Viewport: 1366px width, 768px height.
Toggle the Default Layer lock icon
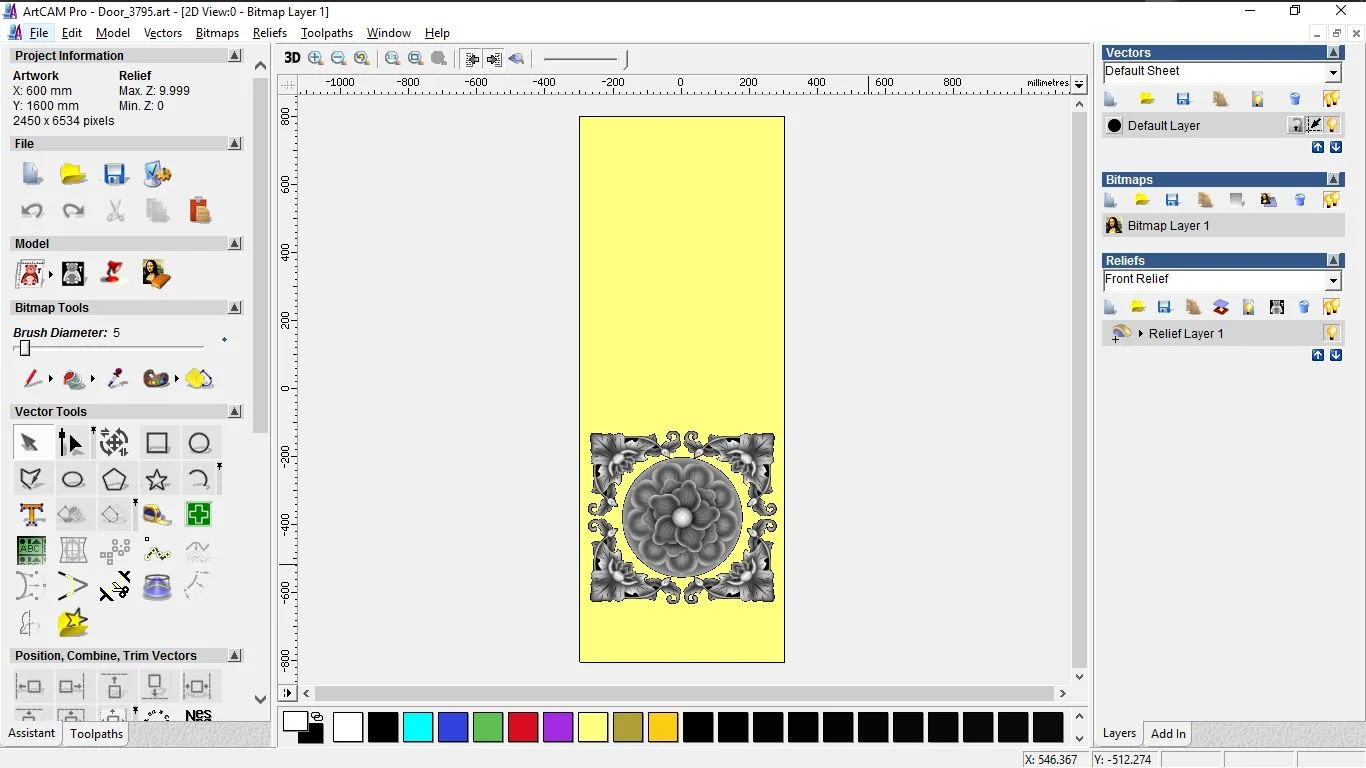coord(1296,125)
